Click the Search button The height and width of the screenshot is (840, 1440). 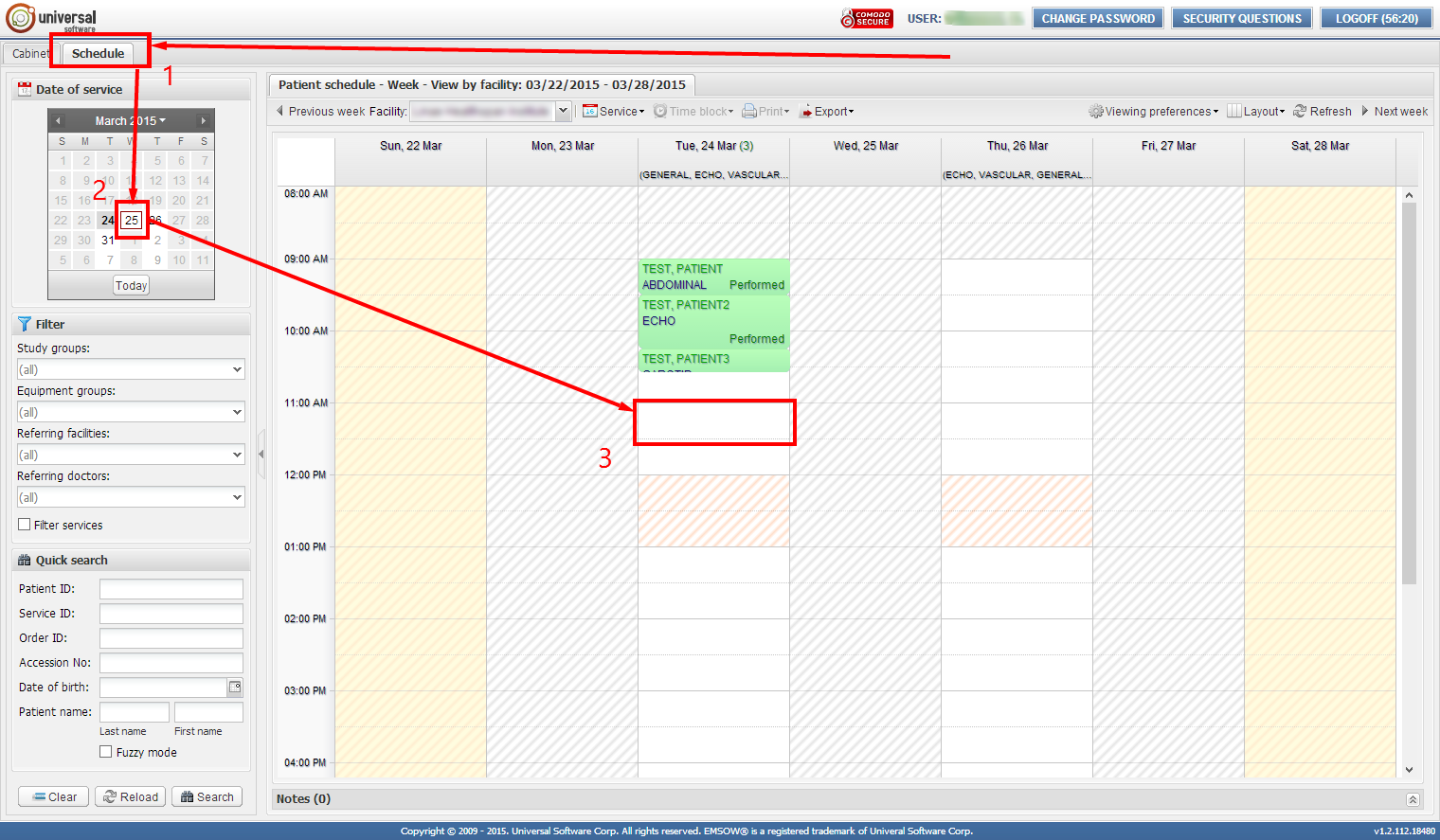click(x=207, y=797)
